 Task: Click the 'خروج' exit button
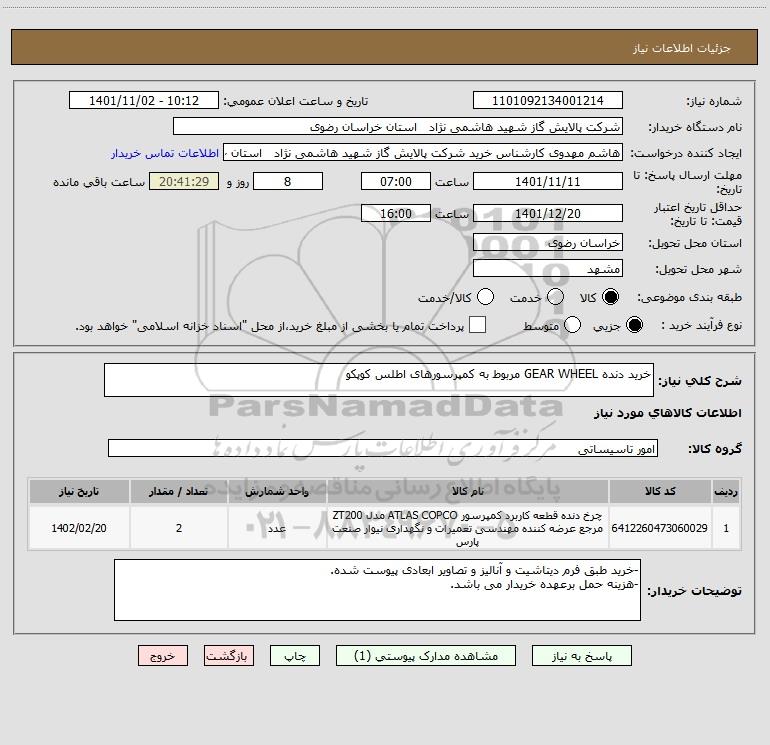pyautogui.click(x=163, y=656)
